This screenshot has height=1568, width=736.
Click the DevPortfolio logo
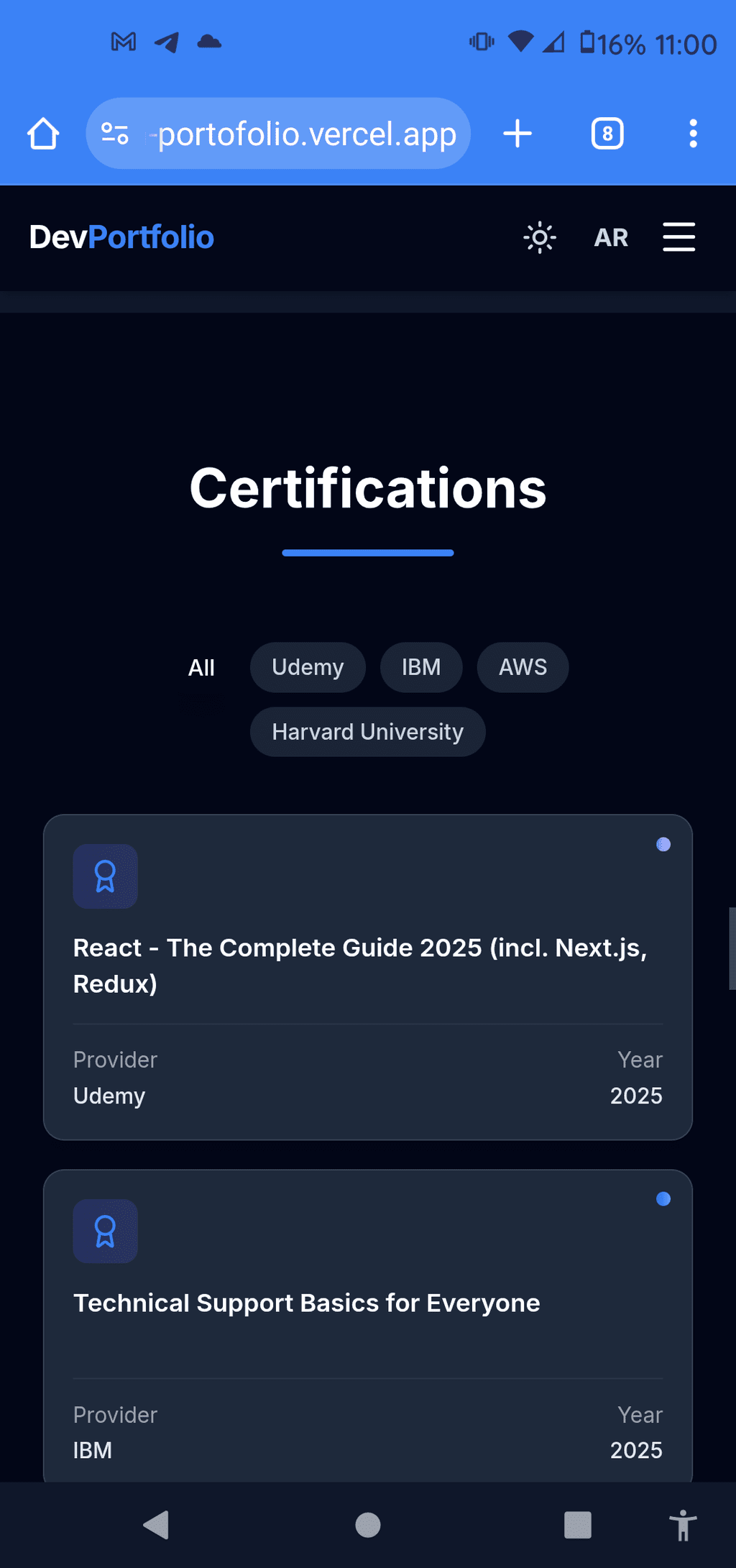pyautogui.click(x=121, y=237)
